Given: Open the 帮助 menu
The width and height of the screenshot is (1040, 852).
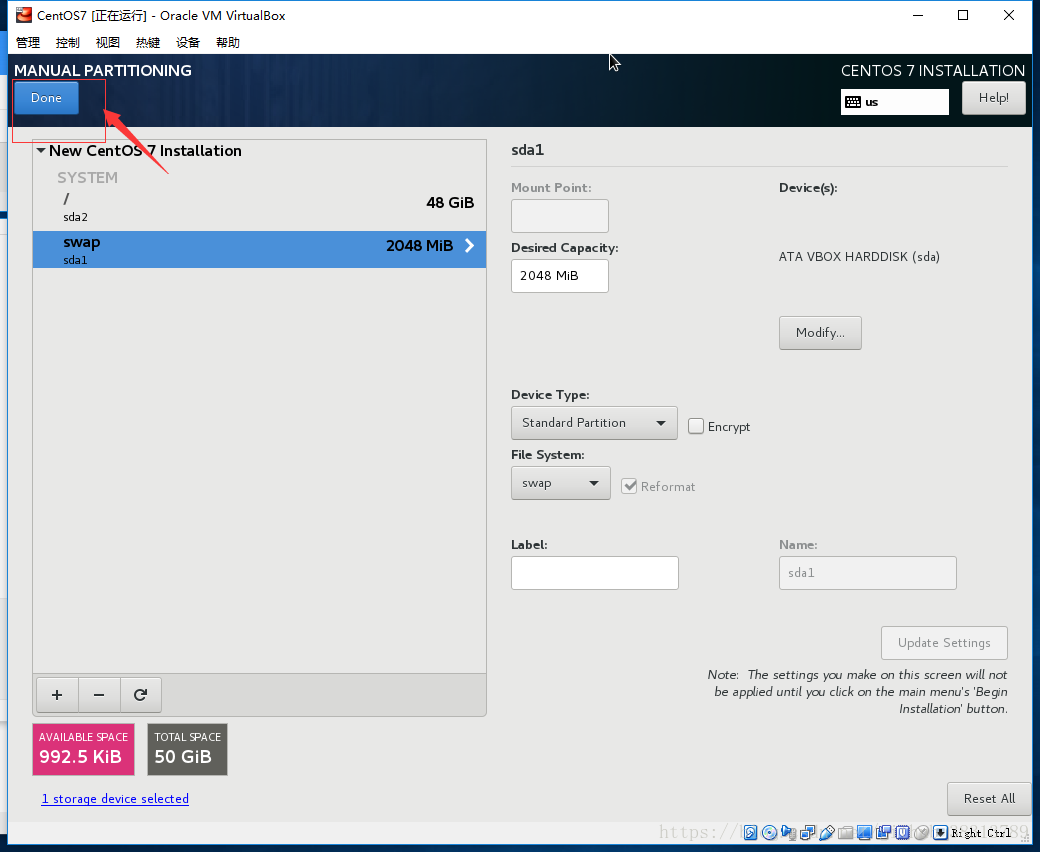Looking at the screenshot, I should click(228, 42).
